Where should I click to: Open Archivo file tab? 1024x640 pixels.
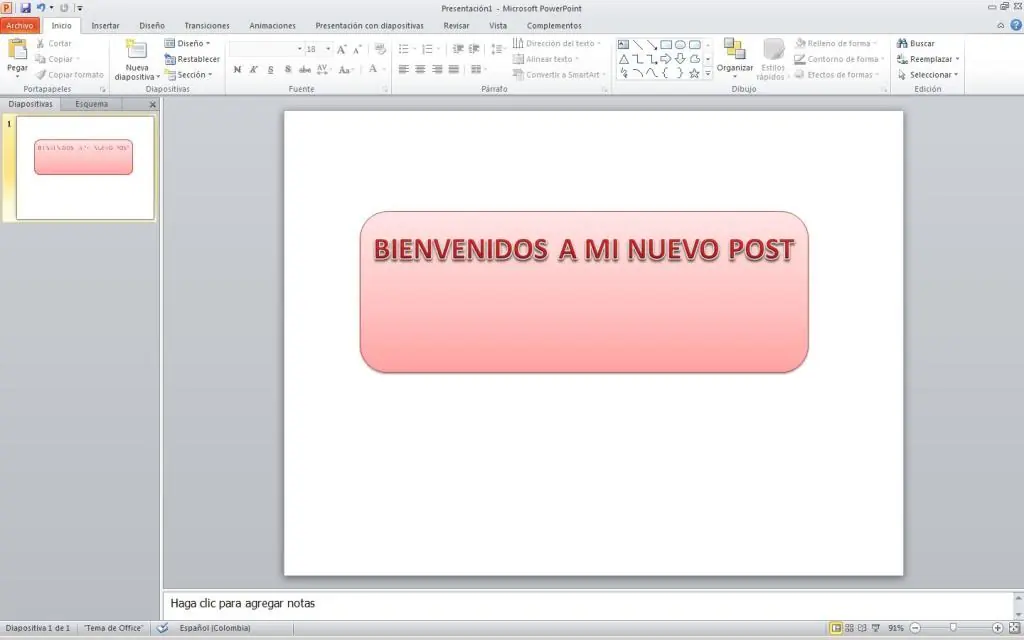[20, 25]
